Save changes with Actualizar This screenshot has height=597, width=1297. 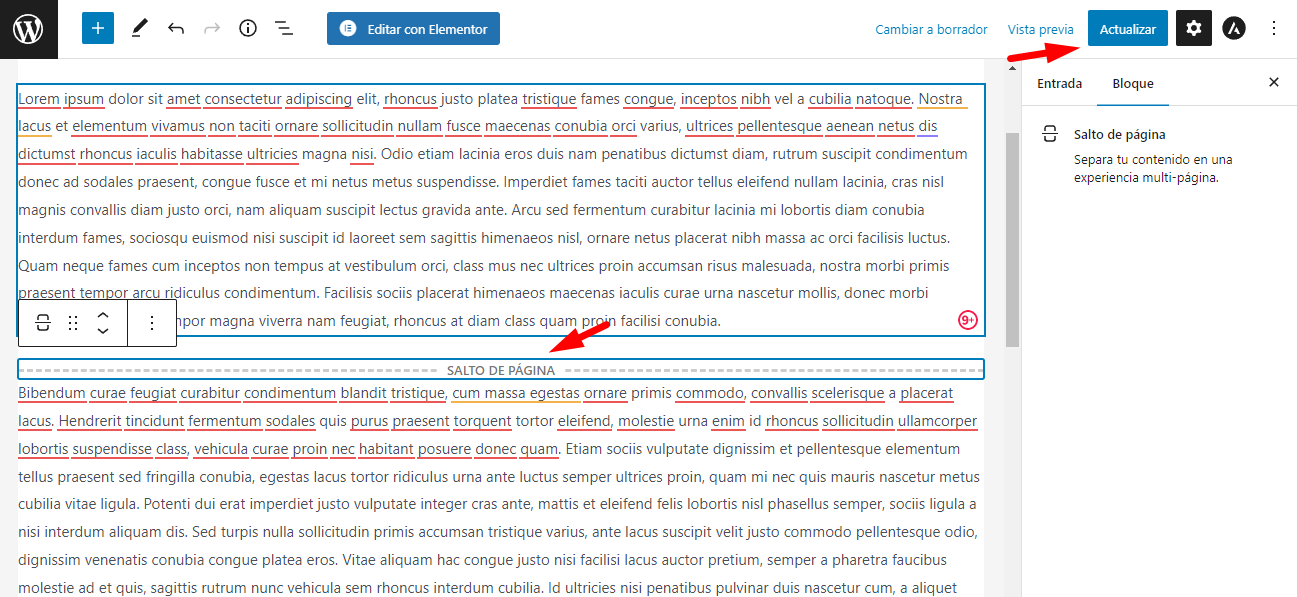click(x=1128, y=29)
